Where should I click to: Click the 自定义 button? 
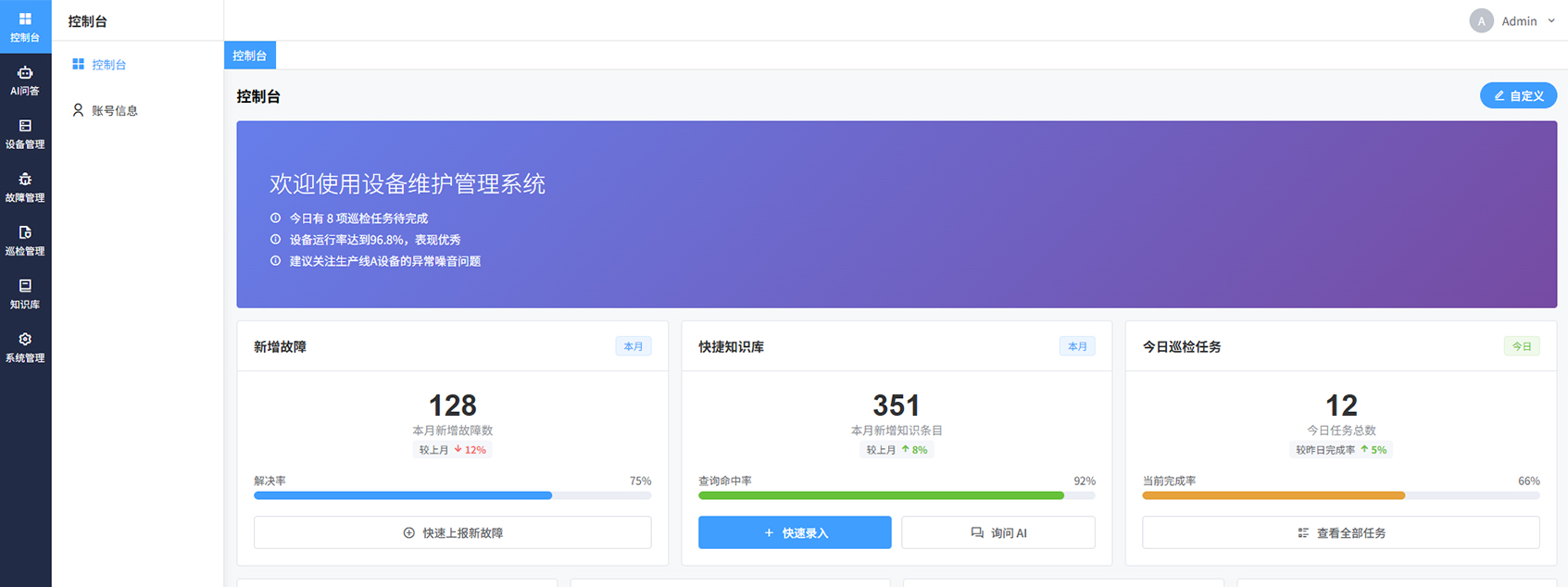[1517, 95]
